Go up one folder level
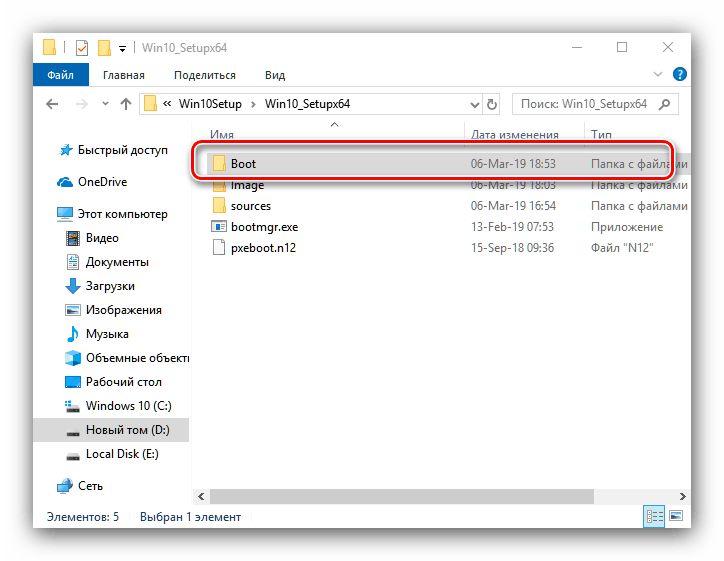Viewport: 724px width, 561px height. [126, 104]
